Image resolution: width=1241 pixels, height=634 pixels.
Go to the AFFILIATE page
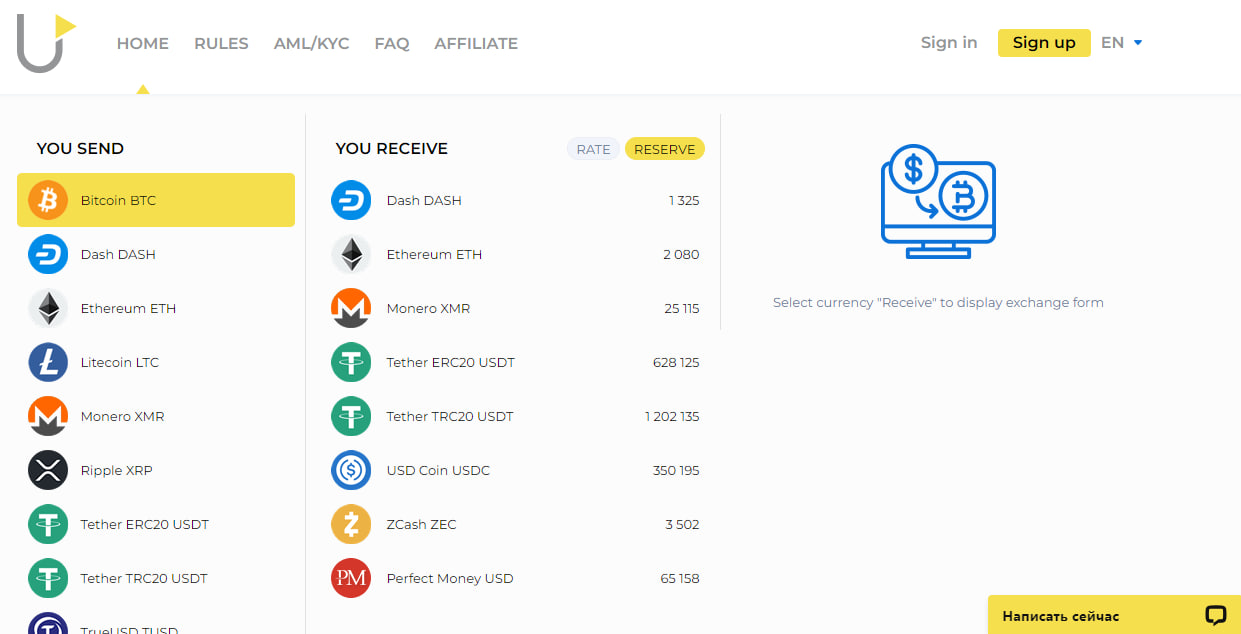tap(476, 43)
